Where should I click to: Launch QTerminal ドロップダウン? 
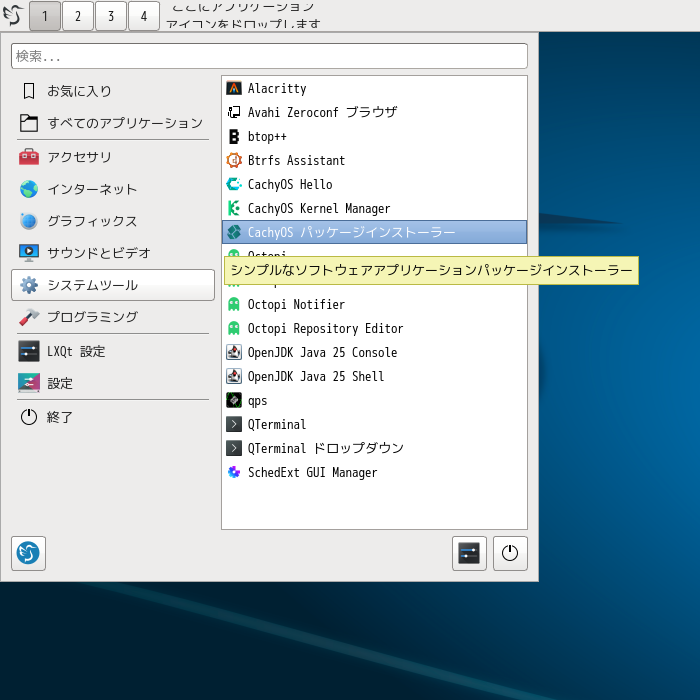coord(374,448)
